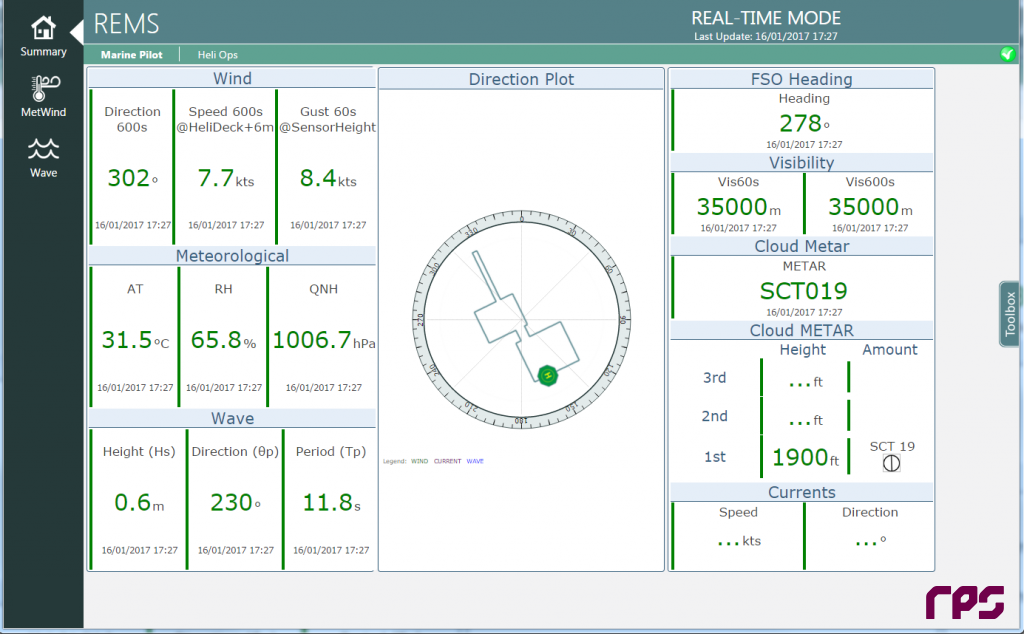Viewport: 1024px width, 634px height.
Task: Select the wave Height (Hs) tile
Action: tap(138, 500)
